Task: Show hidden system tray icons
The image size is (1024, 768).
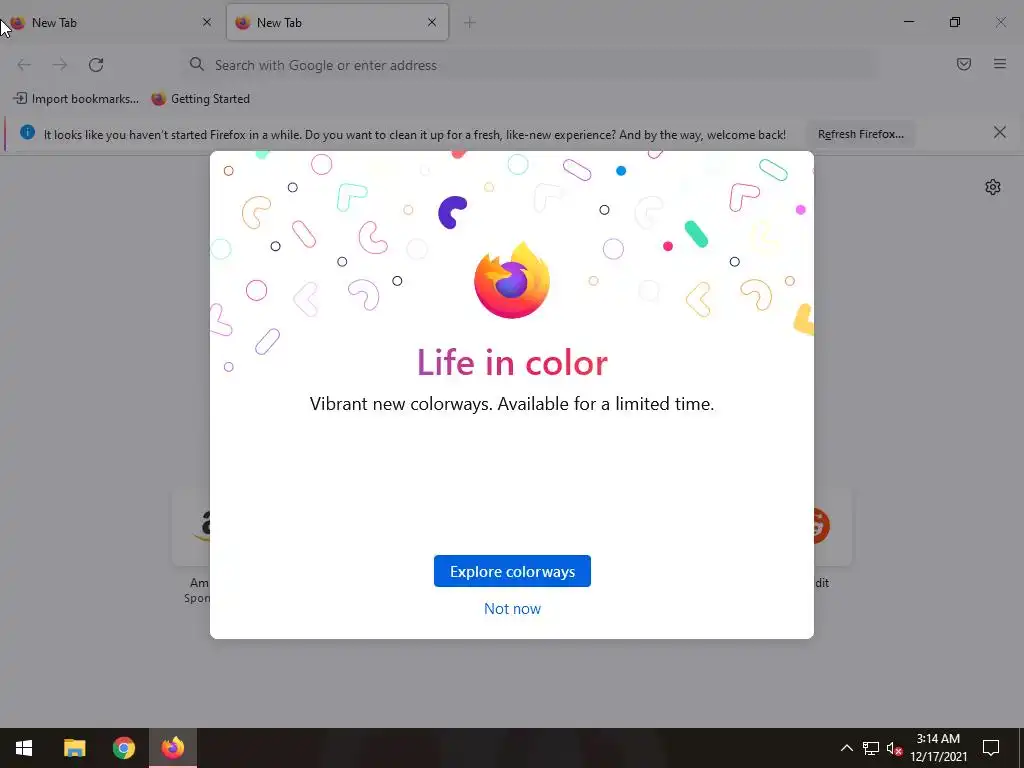Action: [x=846, y=748]
